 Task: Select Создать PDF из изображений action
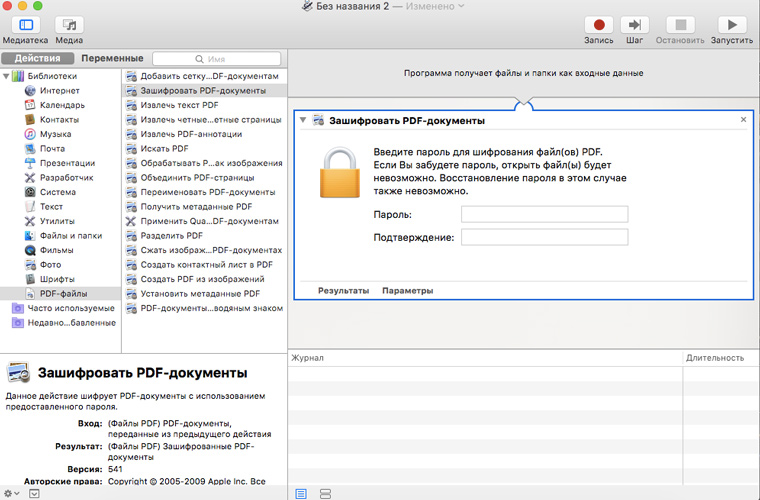tap(205, 280)
